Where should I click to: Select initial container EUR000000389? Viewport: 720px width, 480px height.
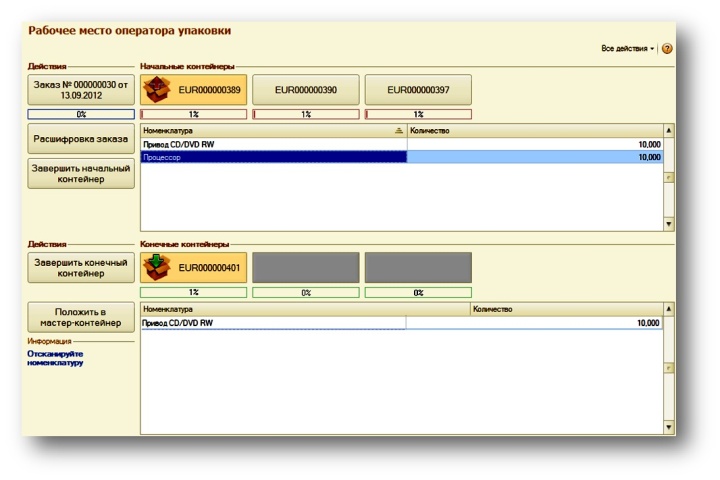193,90
